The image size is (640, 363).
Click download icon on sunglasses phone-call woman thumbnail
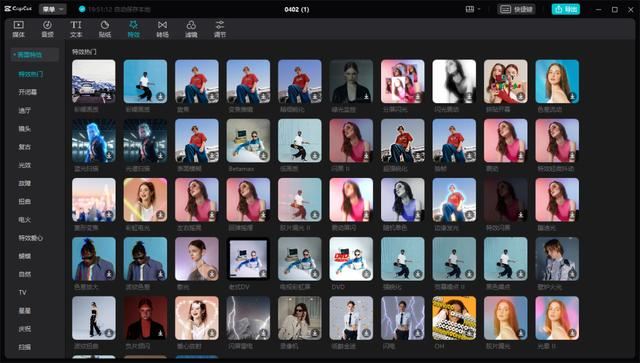(315, 333)
